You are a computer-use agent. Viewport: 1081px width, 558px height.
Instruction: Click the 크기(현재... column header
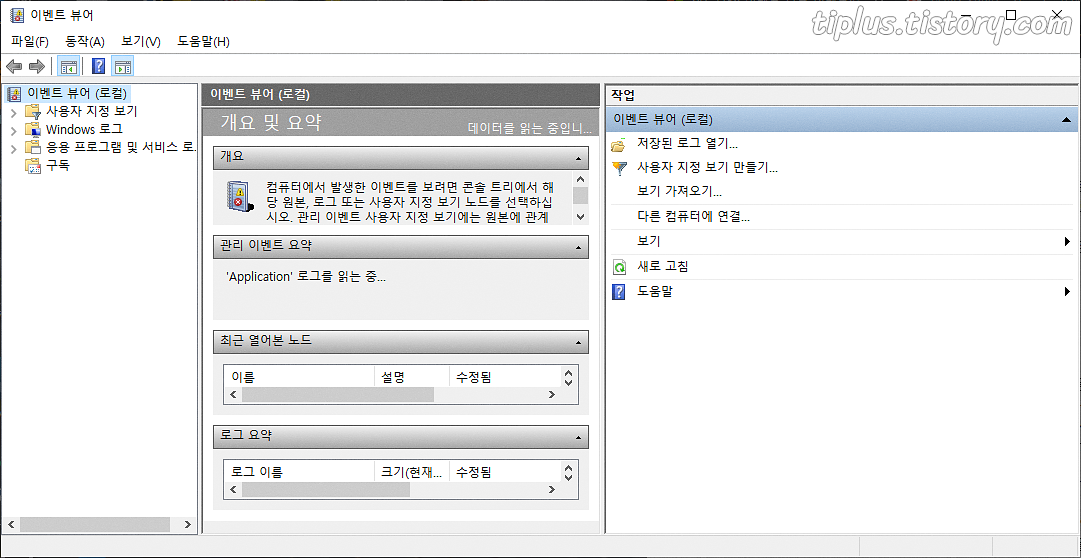coord(411,472)
